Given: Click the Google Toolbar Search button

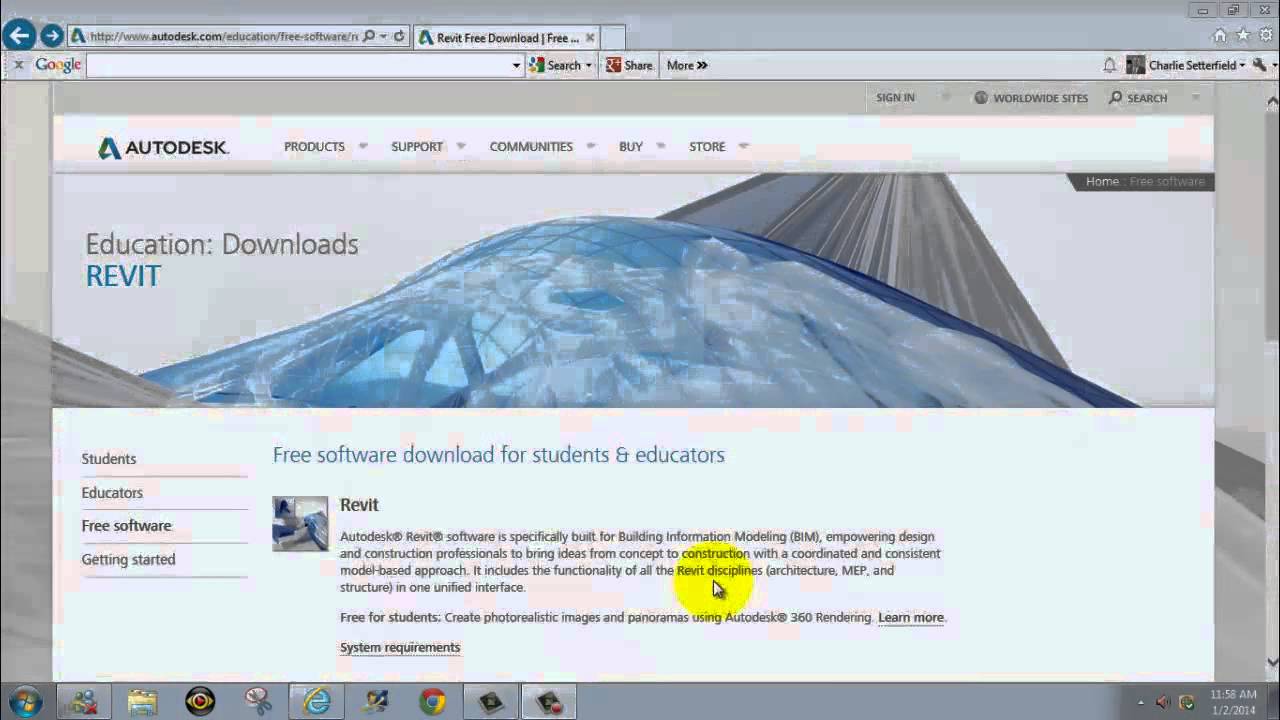Looking at the screenshot, I should (x=555, y=65).
